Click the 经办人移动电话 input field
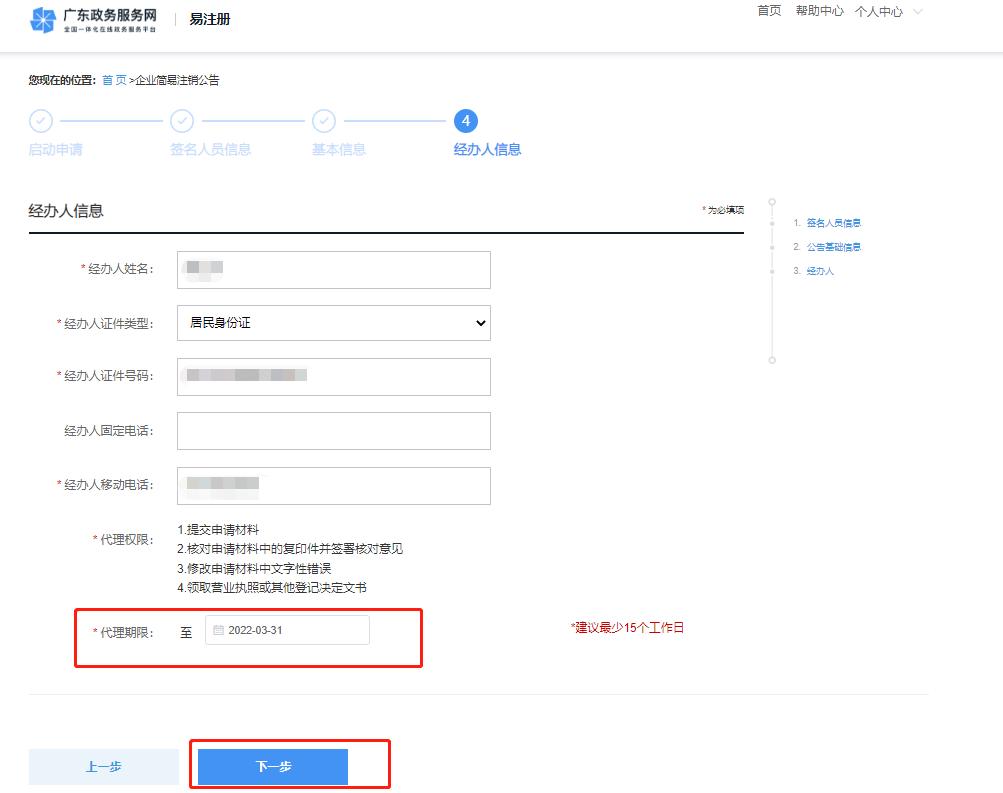1003x793 pixels. click(334, 486)
